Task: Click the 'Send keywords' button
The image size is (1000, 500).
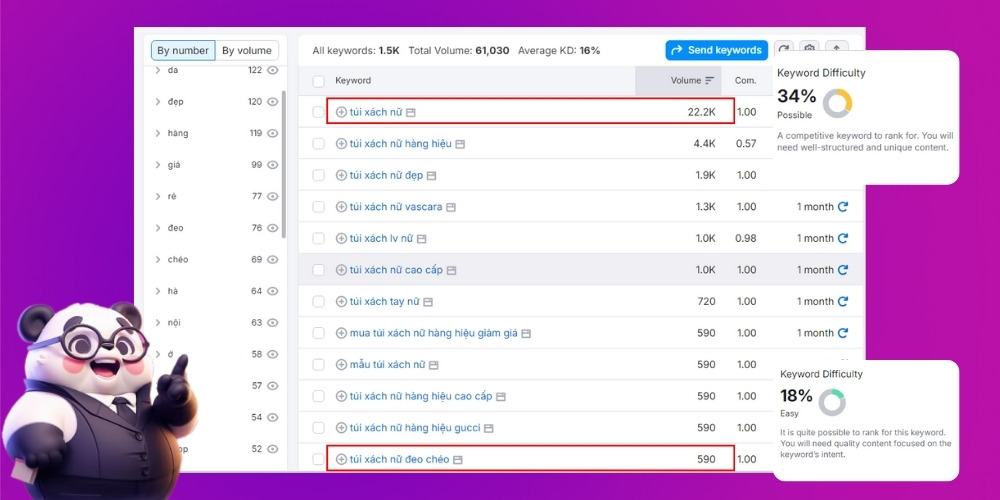Action: click(x=716, y=50)
